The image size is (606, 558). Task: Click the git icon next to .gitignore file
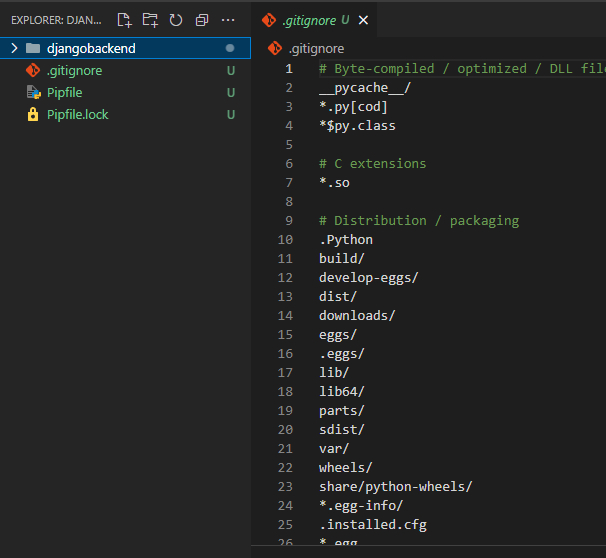(33, 71)
